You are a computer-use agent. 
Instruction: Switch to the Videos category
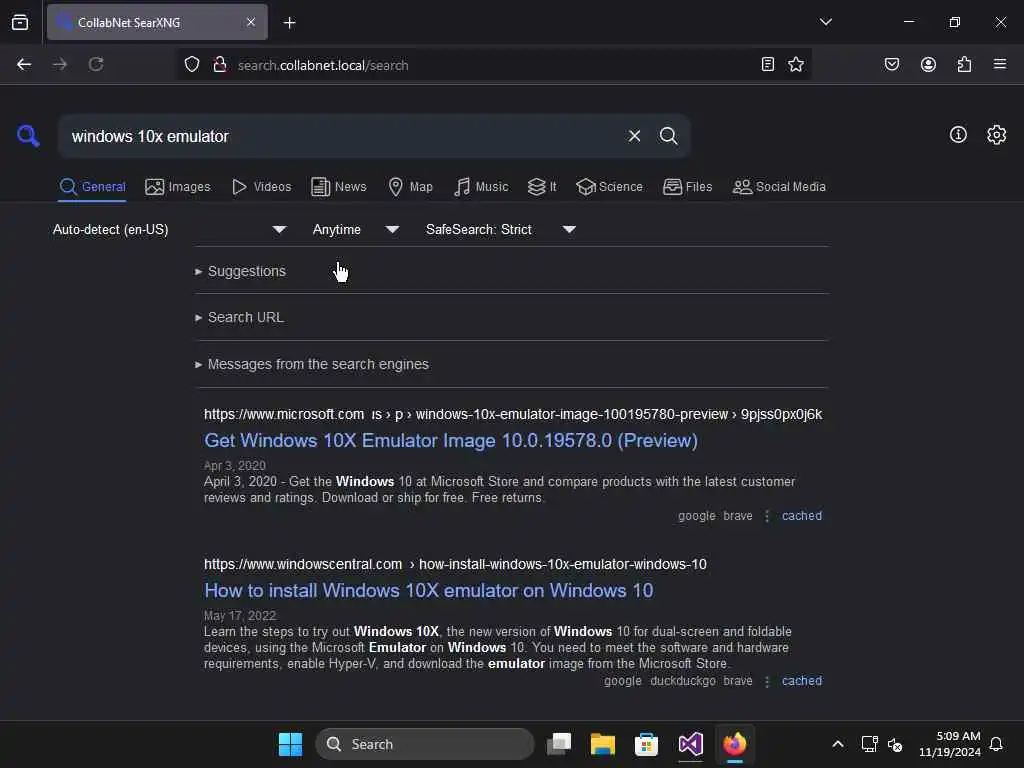click(261, 187)
